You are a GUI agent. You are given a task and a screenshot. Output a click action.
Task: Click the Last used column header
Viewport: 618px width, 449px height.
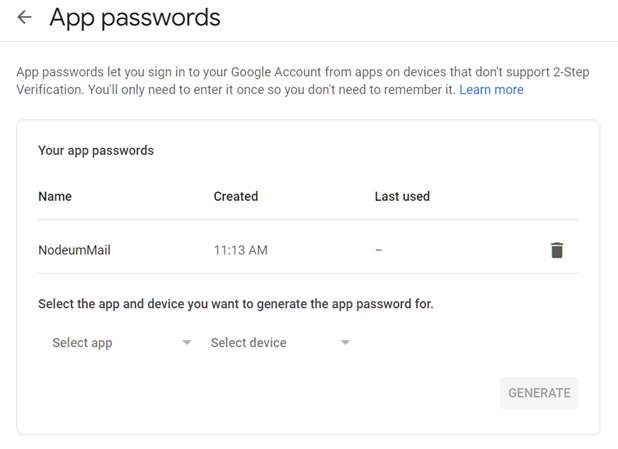click(402, 196)
